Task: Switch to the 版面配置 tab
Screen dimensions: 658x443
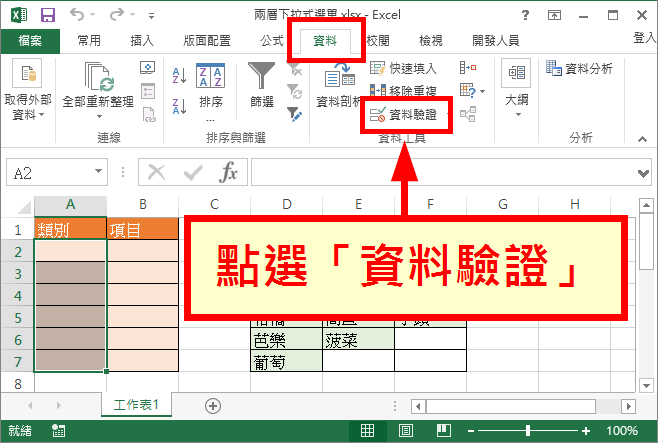Action: tap(207, 41)
